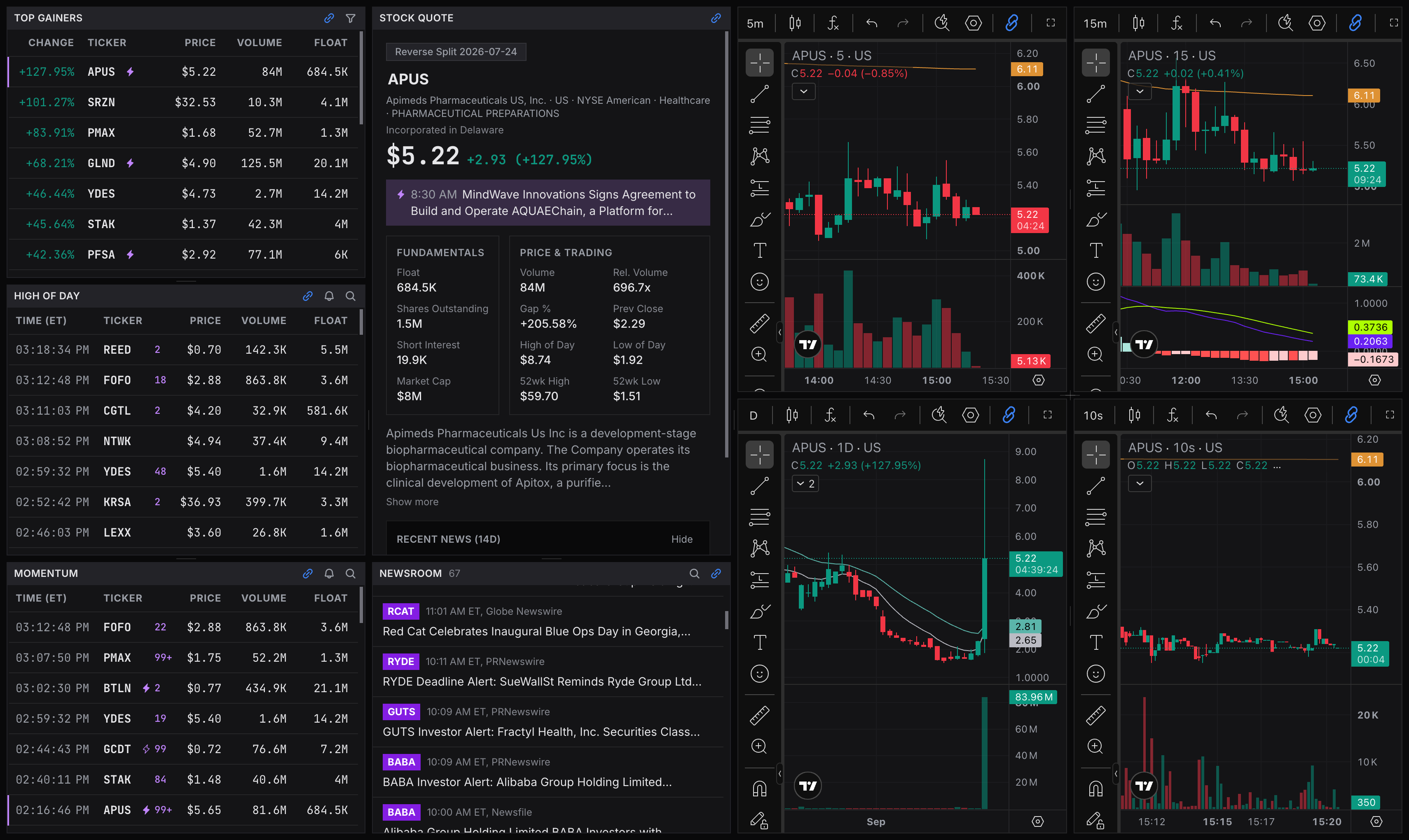The image size is (1409, 840).
Task: Open time axis settings gear on 5m chart
Action: tap(1038, 380)
